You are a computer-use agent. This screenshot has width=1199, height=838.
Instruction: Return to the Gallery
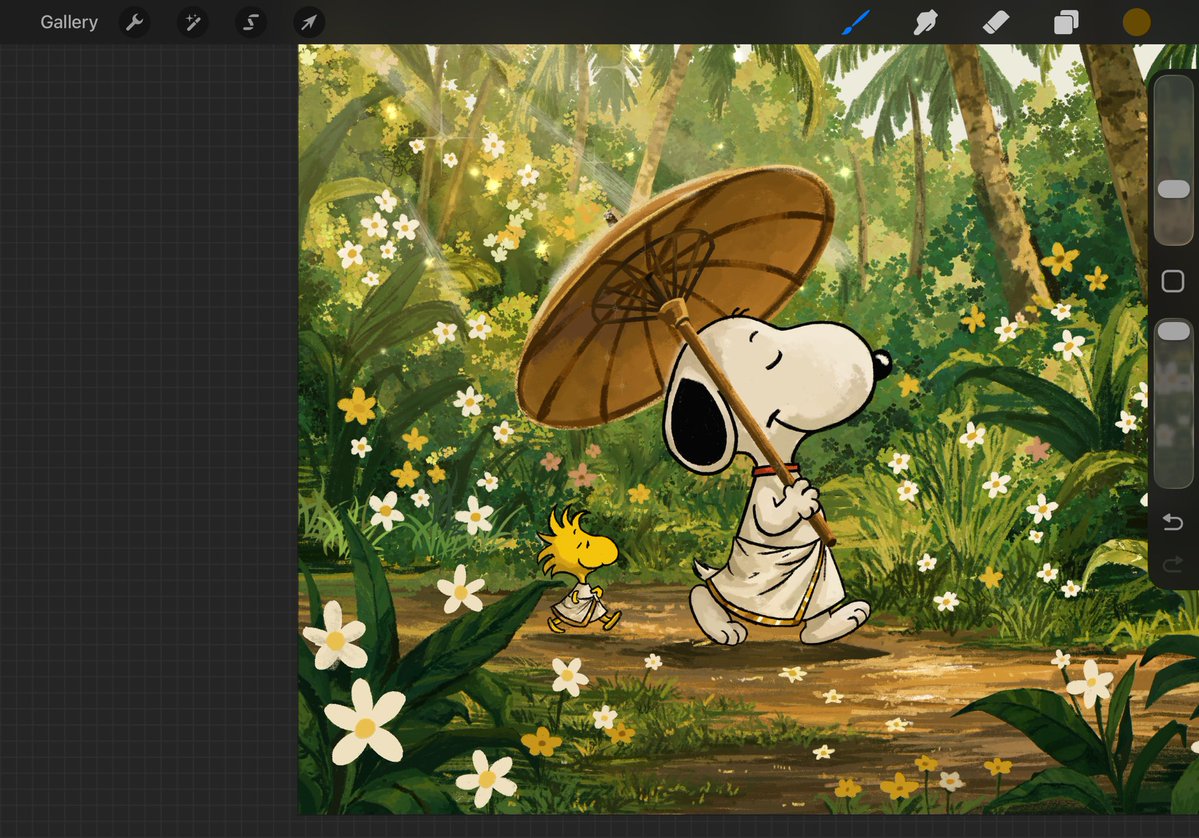click(x=69, y=22)
